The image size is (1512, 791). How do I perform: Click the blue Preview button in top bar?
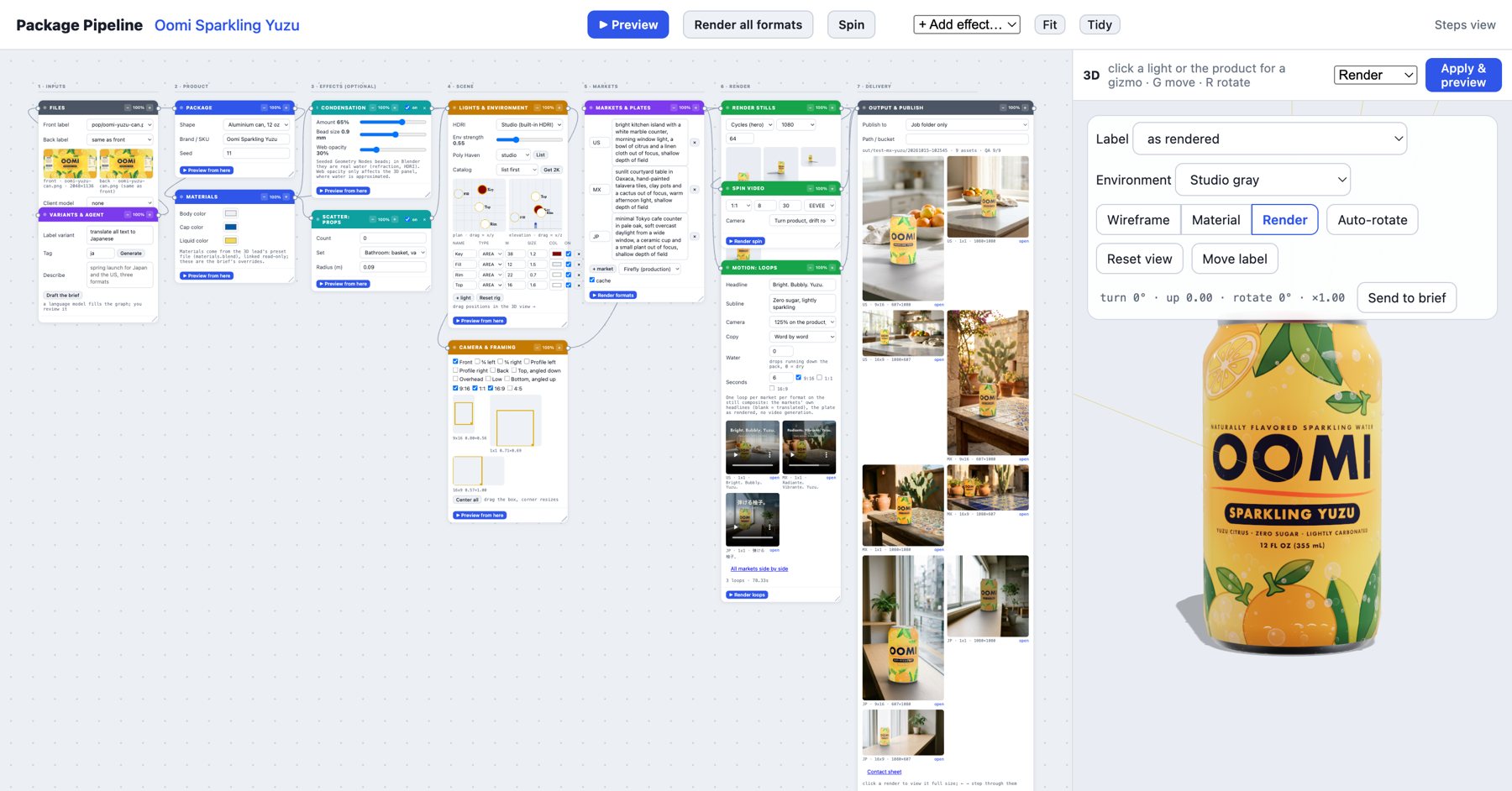[x=628, y=24]
